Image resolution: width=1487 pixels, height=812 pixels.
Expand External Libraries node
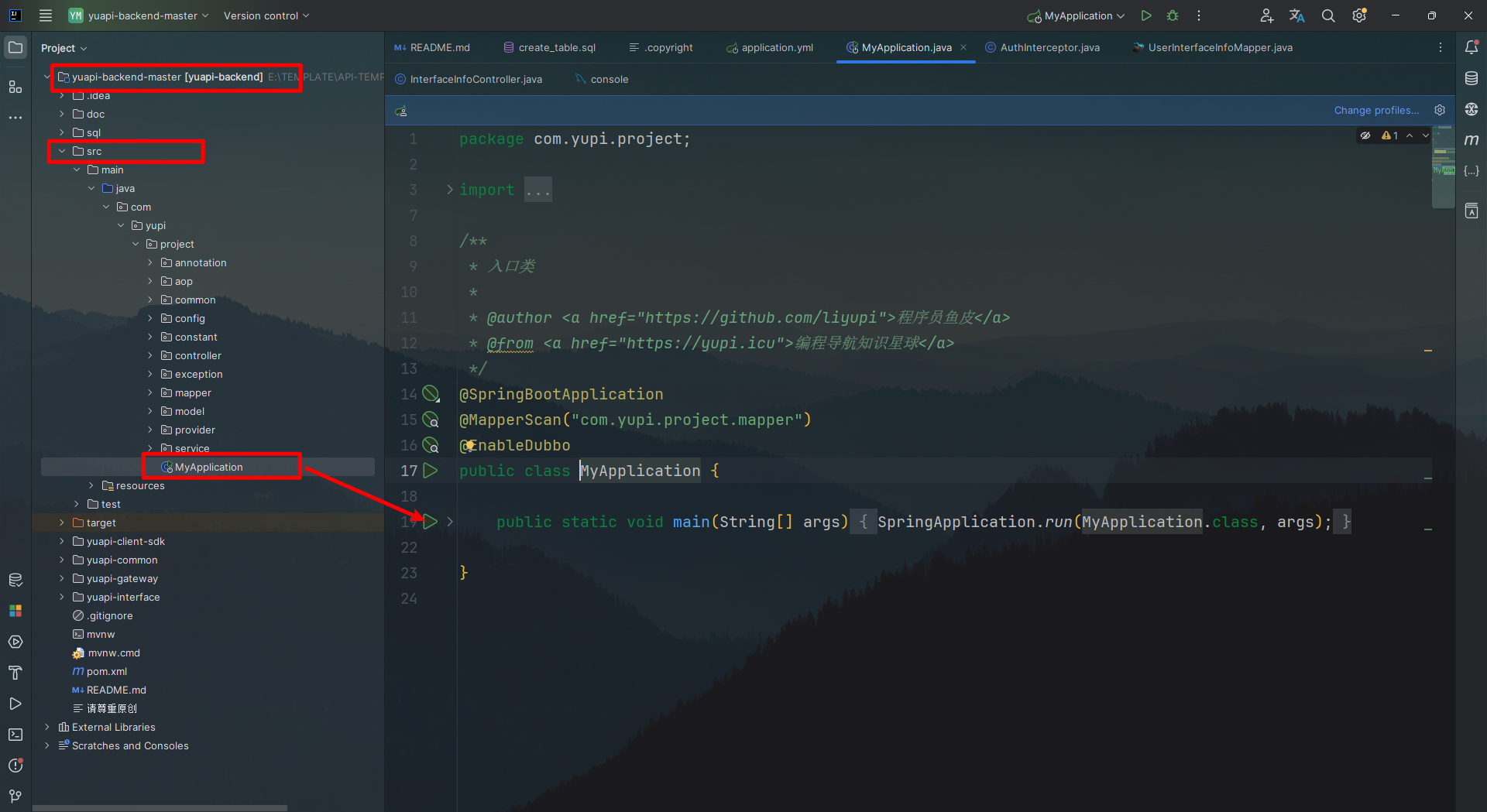pyautogui.click(x=47, y=727)
